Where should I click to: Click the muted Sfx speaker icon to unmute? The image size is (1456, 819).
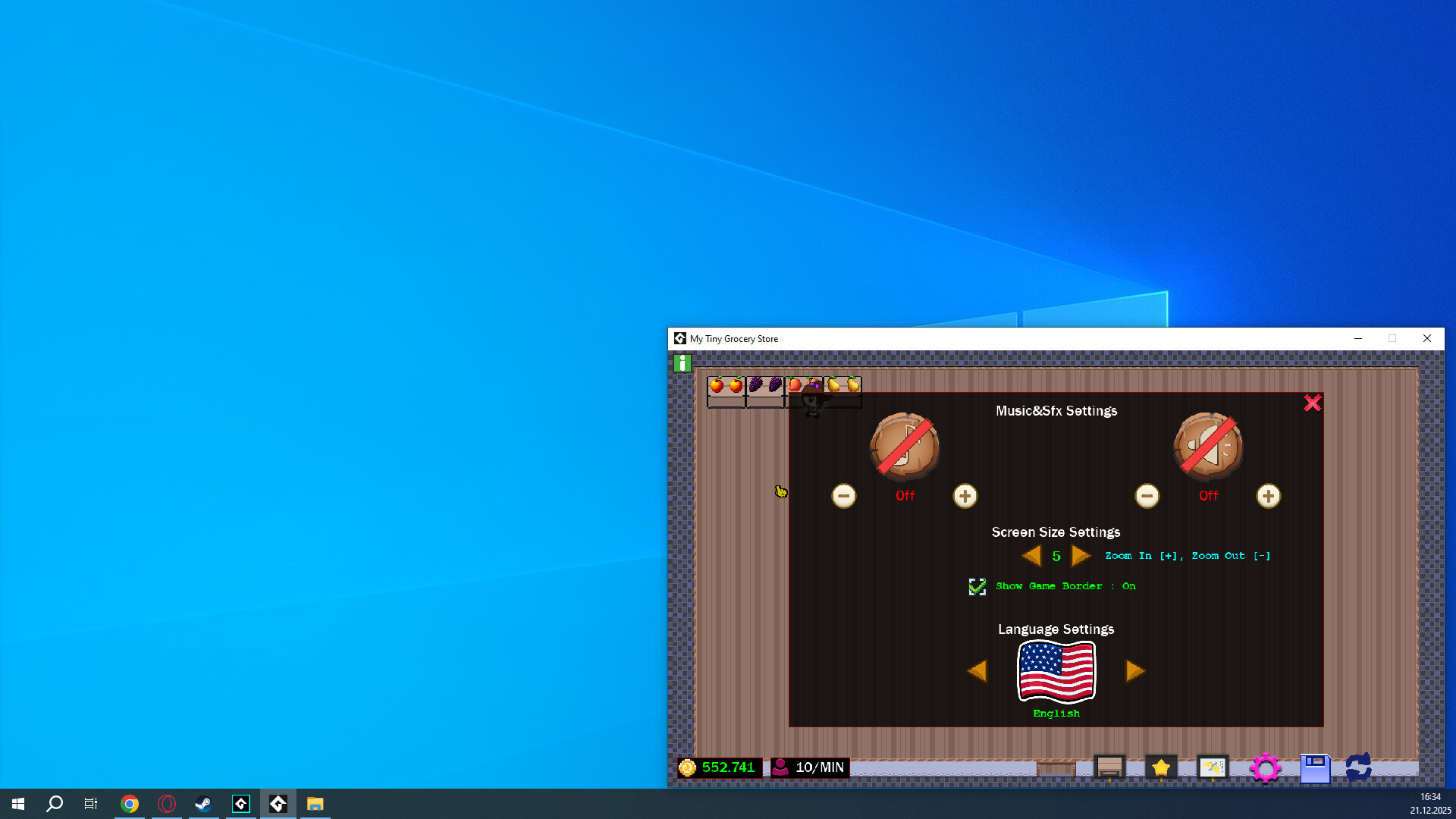tap(1207, 447)
